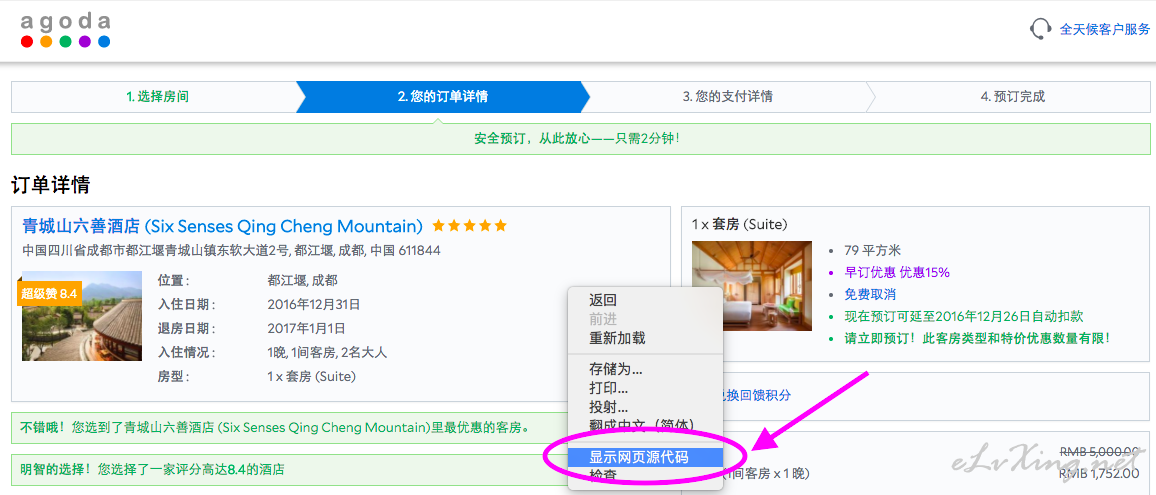Viewport: 1156px width, 495px height.
Task: Click the customer service headset icon
Action: coord(1040,29)
